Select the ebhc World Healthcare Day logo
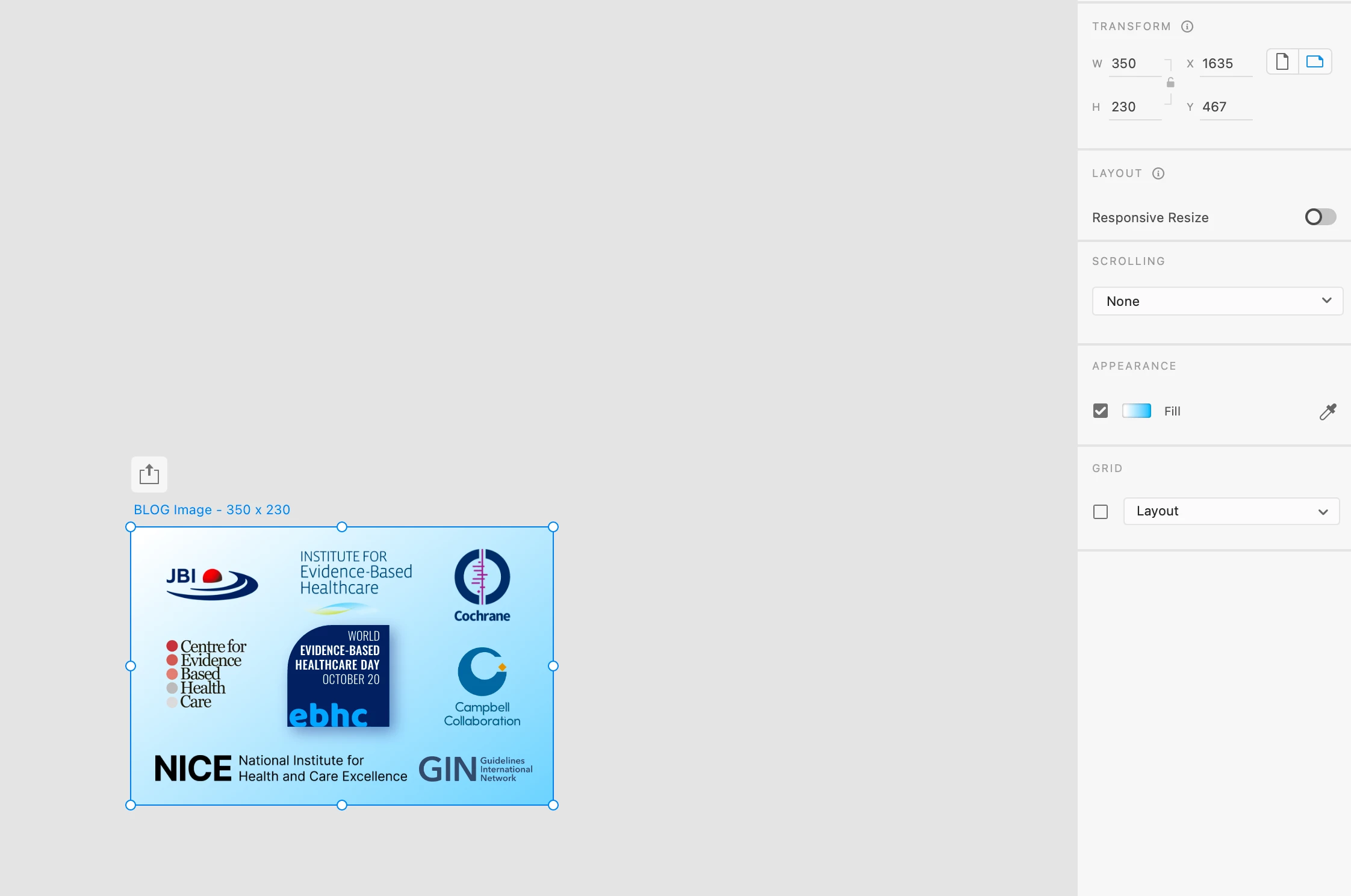1351x896 pixels. tap(338, 676)
